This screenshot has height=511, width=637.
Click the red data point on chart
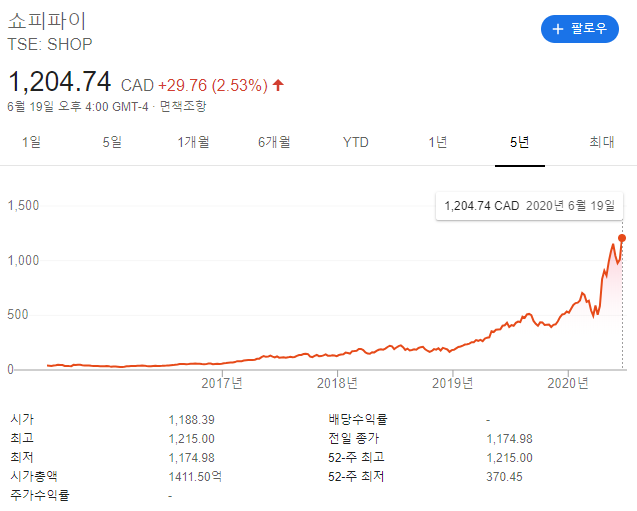click(x=622, y=238)
